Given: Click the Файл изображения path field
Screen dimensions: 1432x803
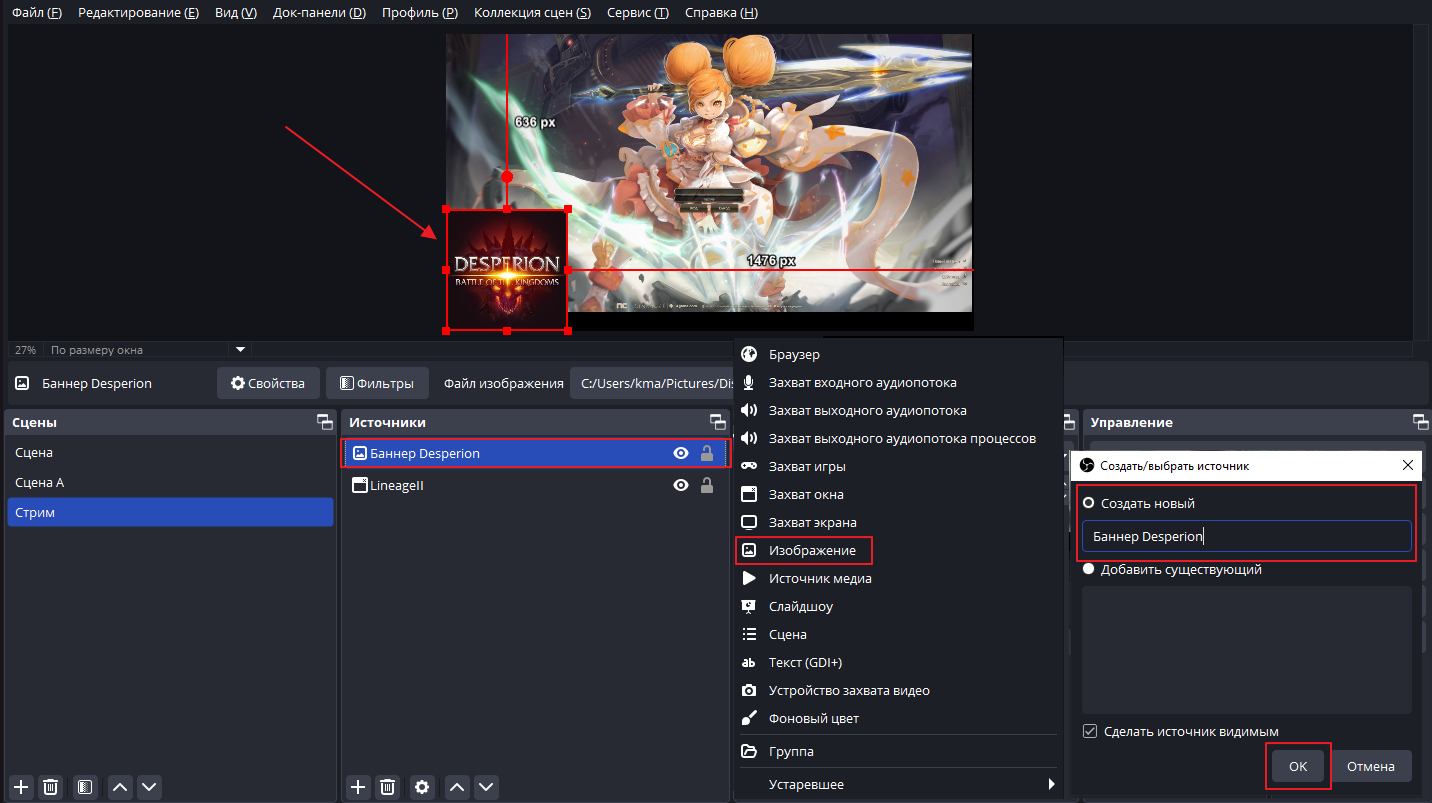Looking at the screenshot, I should point(653,383).
